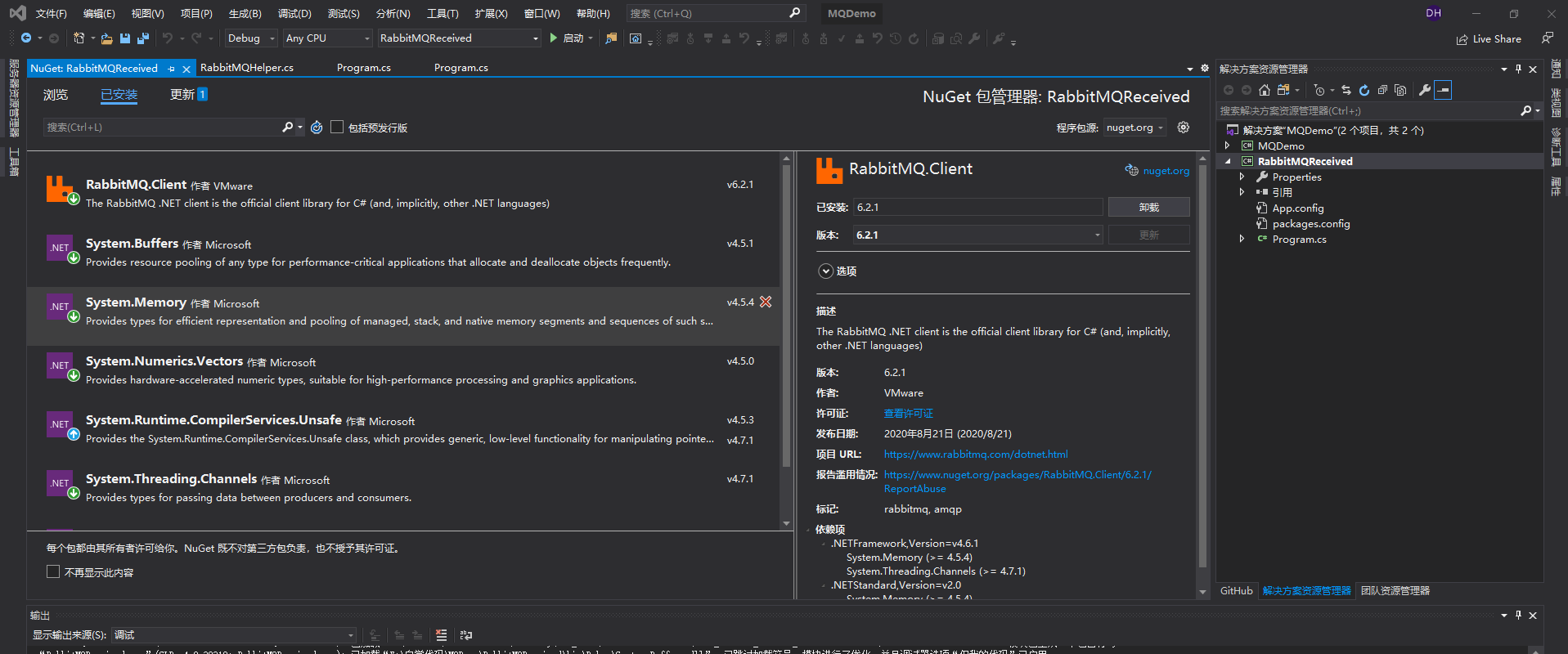Open the RabbitMQReceived startup project dropdown

[460, 38]
